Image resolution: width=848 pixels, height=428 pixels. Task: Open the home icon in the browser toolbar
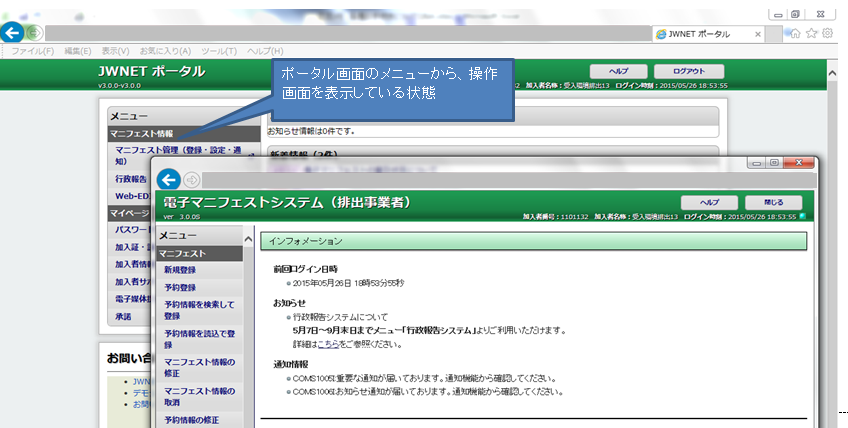click(x=794, y=34)
